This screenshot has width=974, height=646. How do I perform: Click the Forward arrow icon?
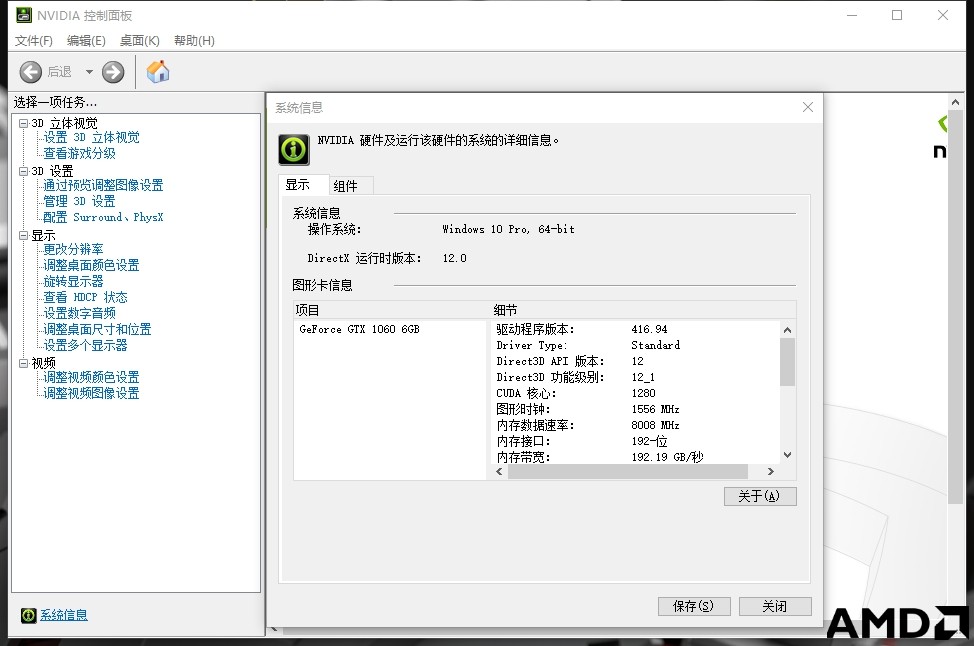click(x=113, y=72)
